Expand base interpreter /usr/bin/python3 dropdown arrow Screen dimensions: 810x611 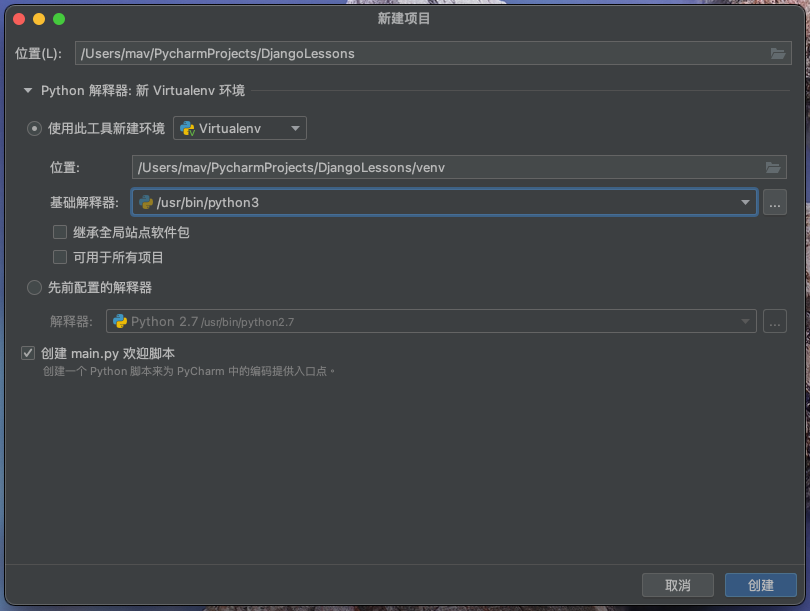pyautogui.click(x=745, y=203)
